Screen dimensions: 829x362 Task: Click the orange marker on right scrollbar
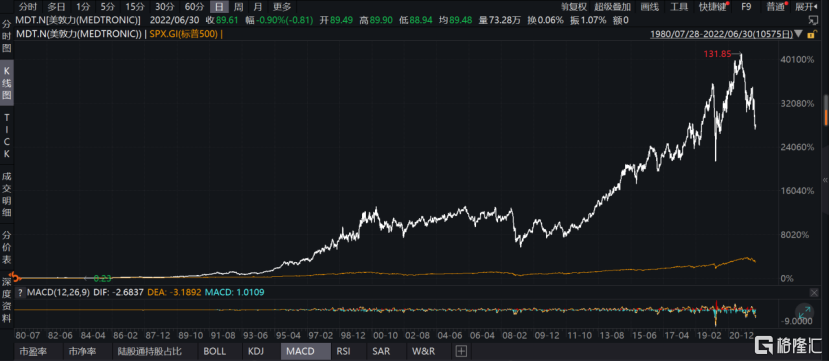coord(826,118)
